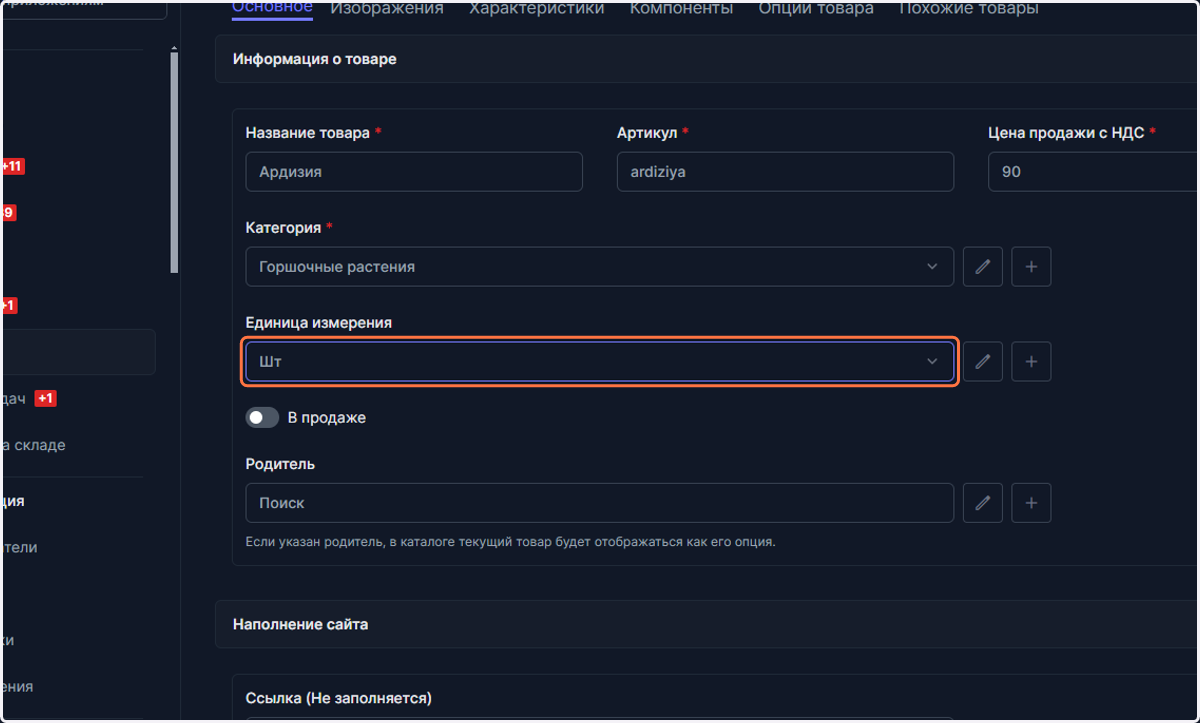Viewport: 1200px width, 723px height.
Task: Open the Основное tab
Action: (x=272, y=8)
